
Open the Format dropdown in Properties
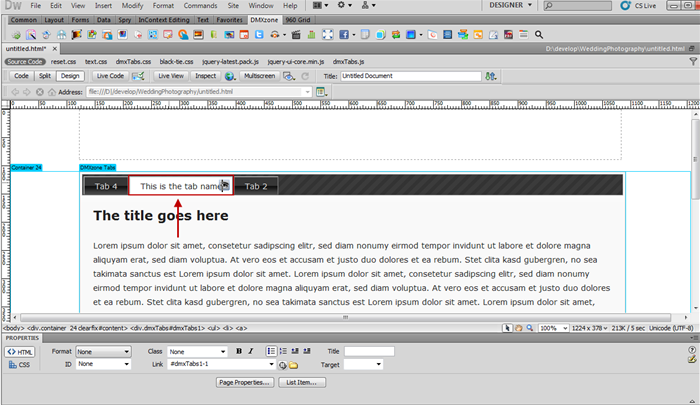(103, 352)
